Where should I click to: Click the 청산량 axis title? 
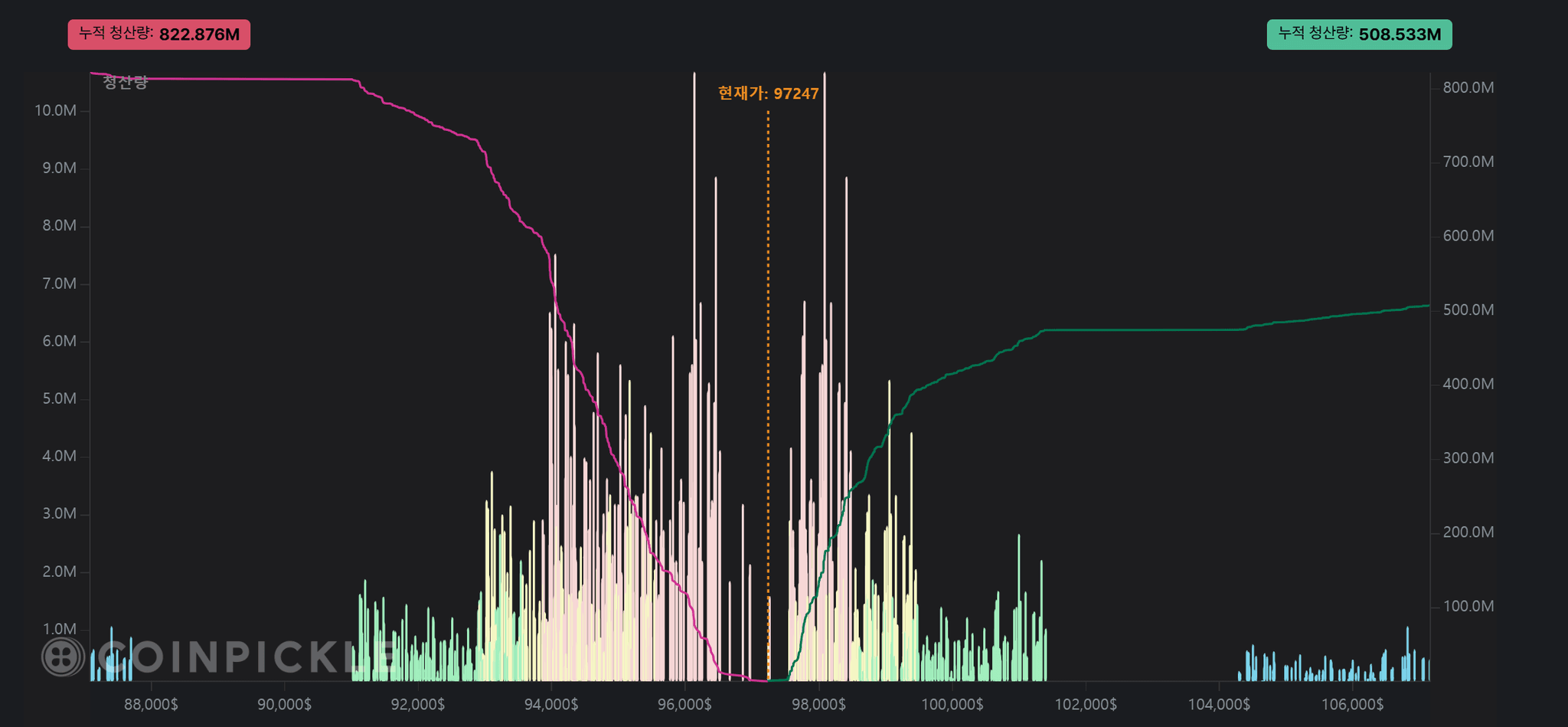[x=125, y=82]
